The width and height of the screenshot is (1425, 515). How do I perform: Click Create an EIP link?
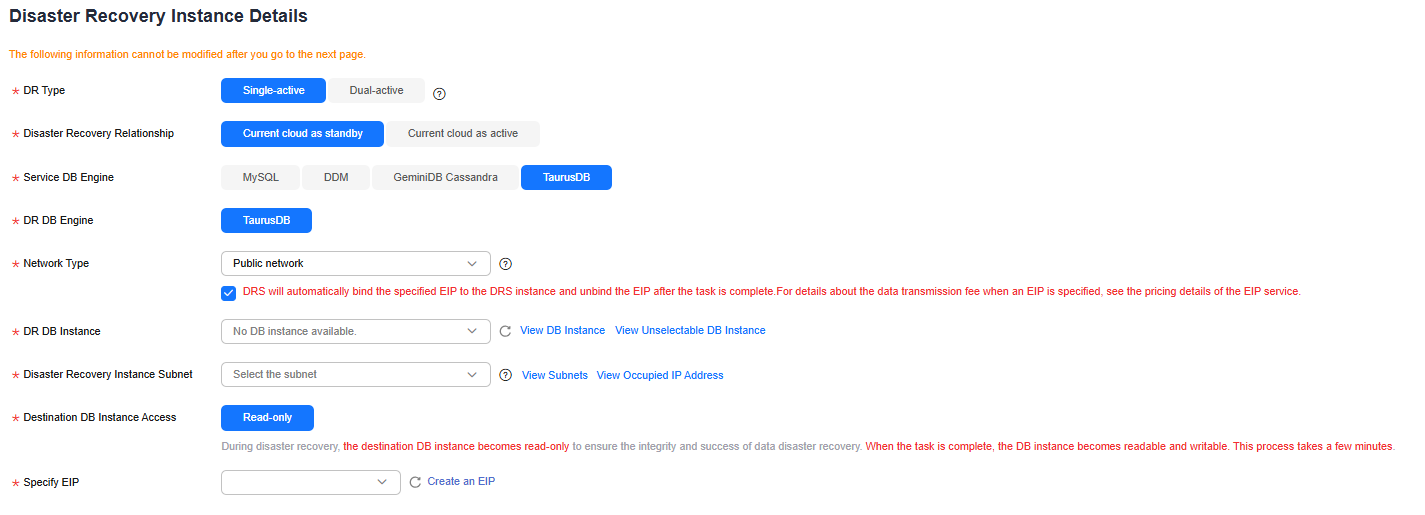pos(461,482)
